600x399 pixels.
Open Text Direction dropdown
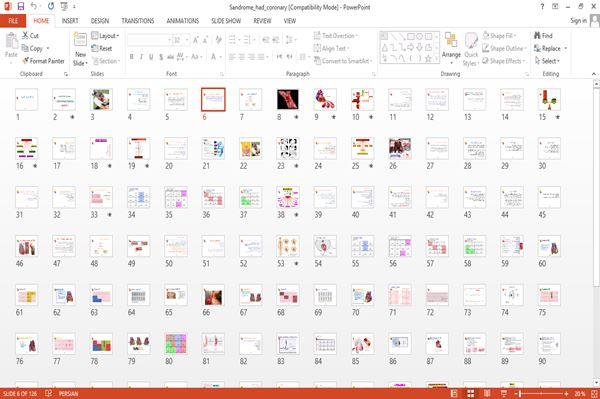tap(336, 36)
